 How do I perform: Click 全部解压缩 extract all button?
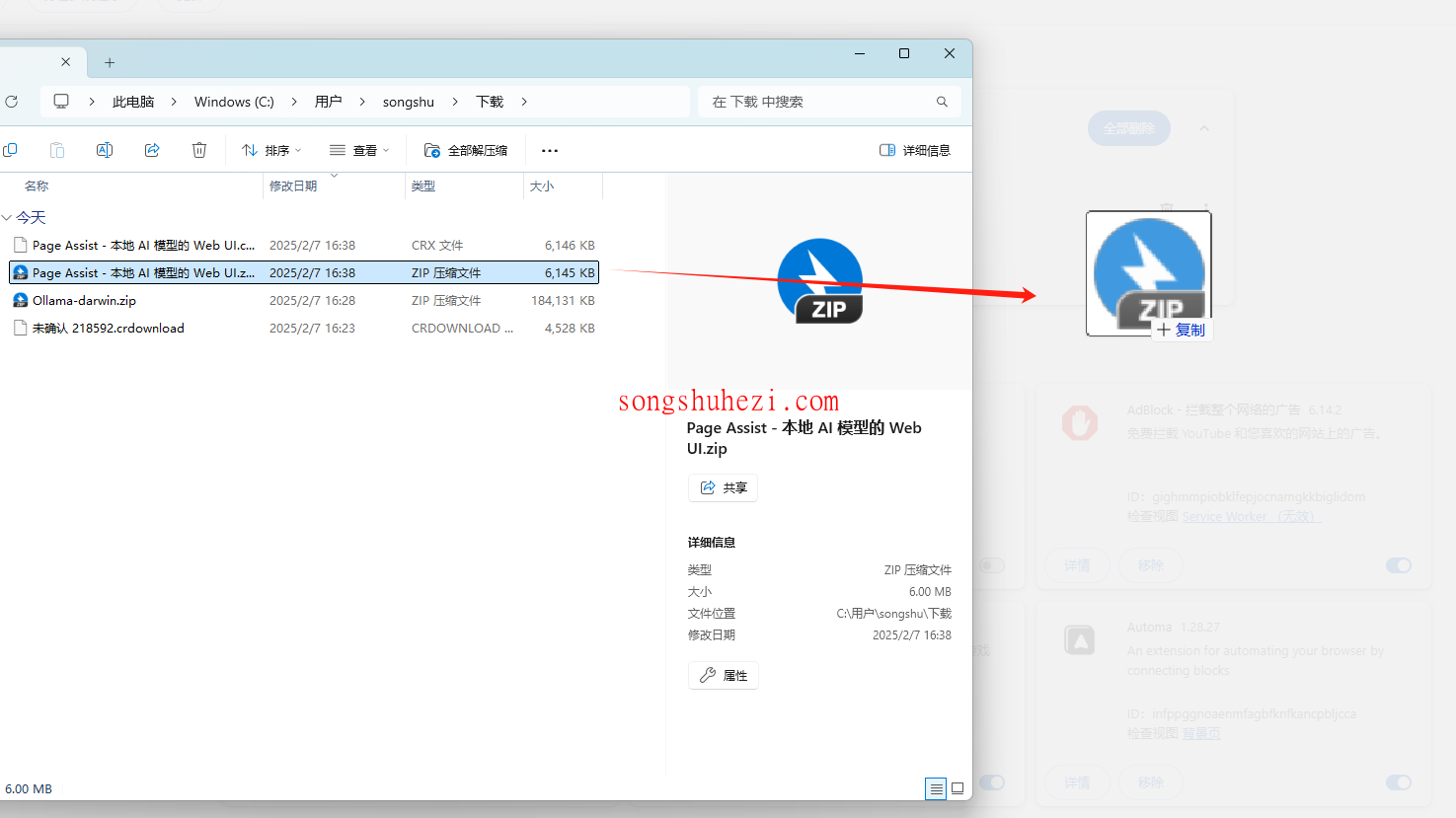click(466, 150)
